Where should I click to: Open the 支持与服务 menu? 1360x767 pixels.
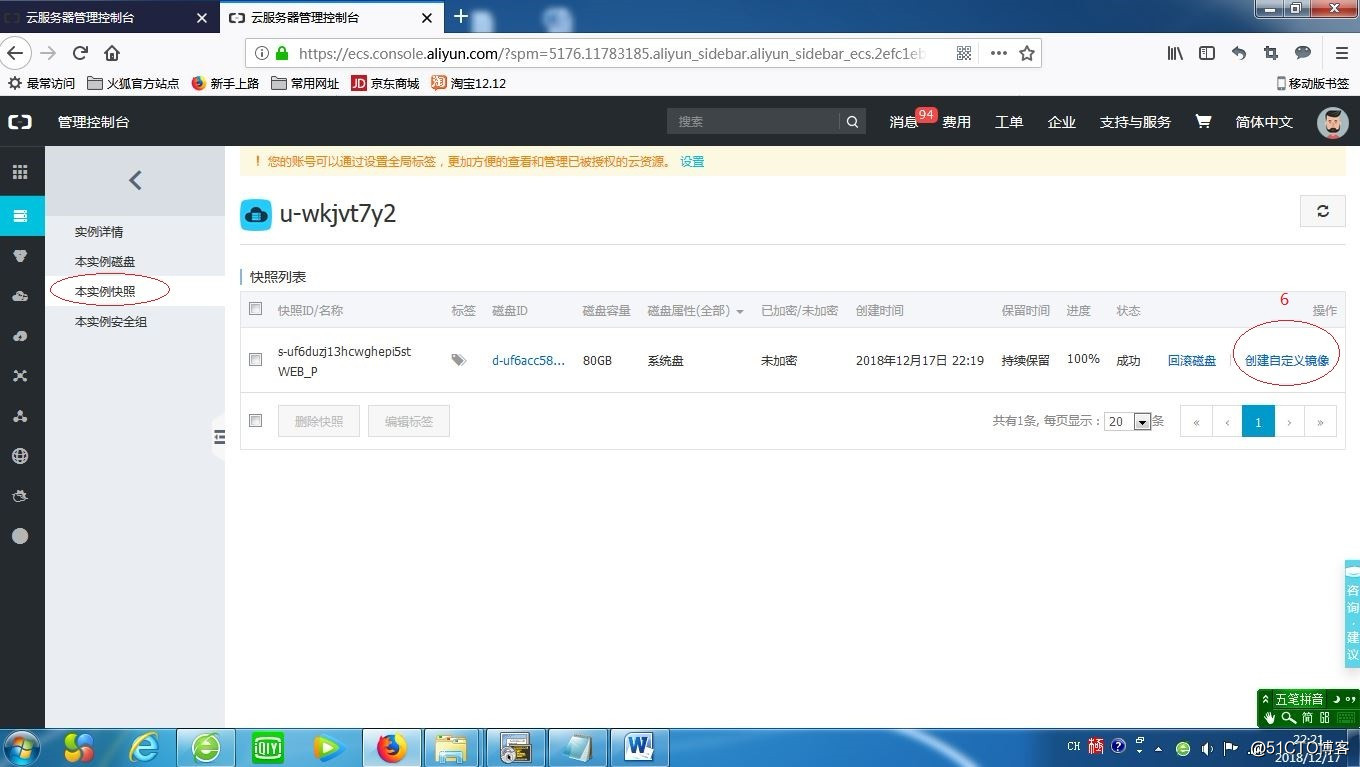click(1135, 122)
